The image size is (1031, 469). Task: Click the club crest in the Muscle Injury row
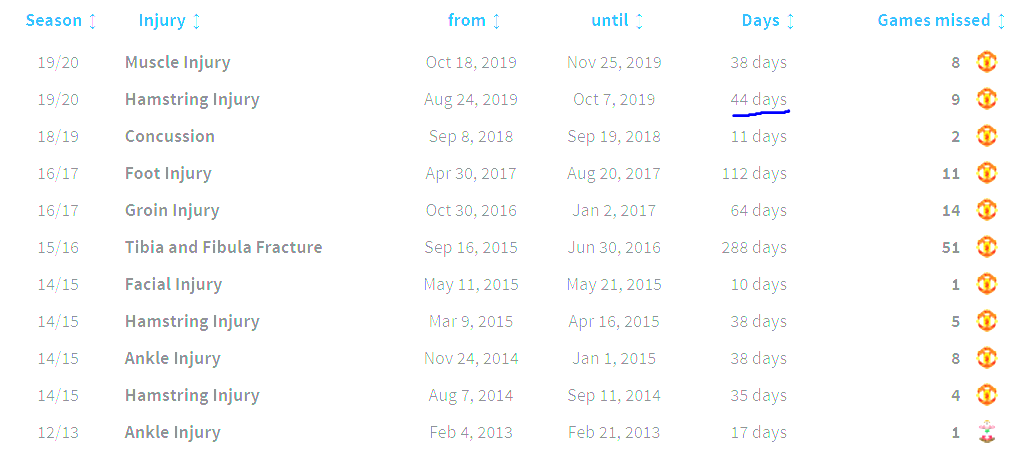986,62
